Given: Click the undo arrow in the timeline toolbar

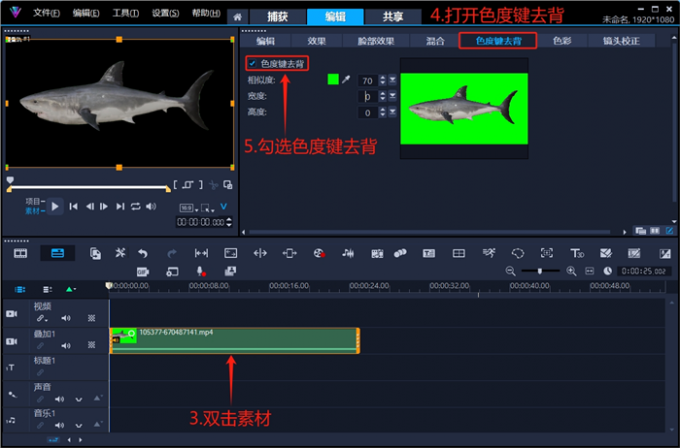Looking at the screenshot, I should click(142, 253).
